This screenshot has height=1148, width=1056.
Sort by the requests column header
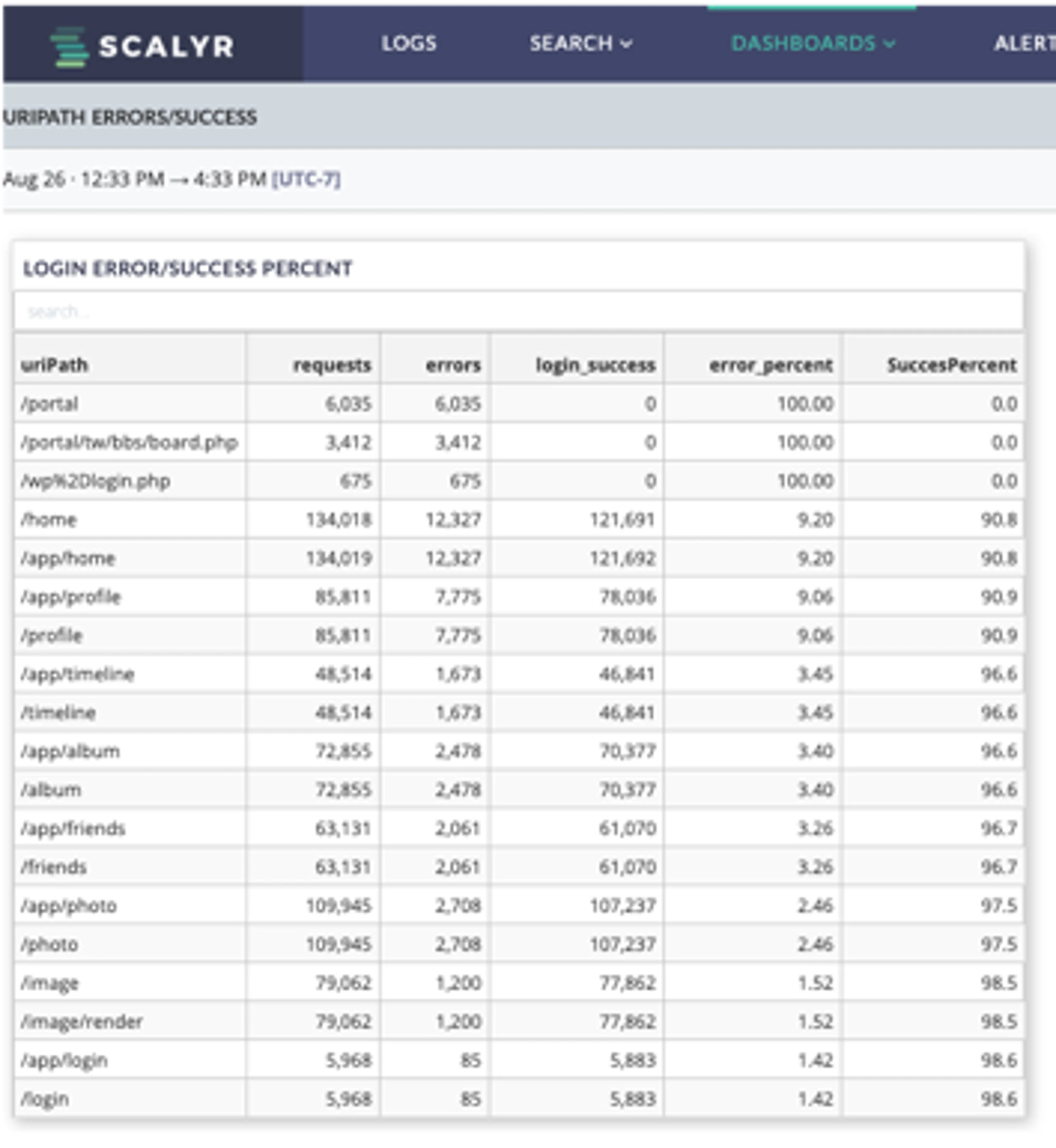point(332,365)
